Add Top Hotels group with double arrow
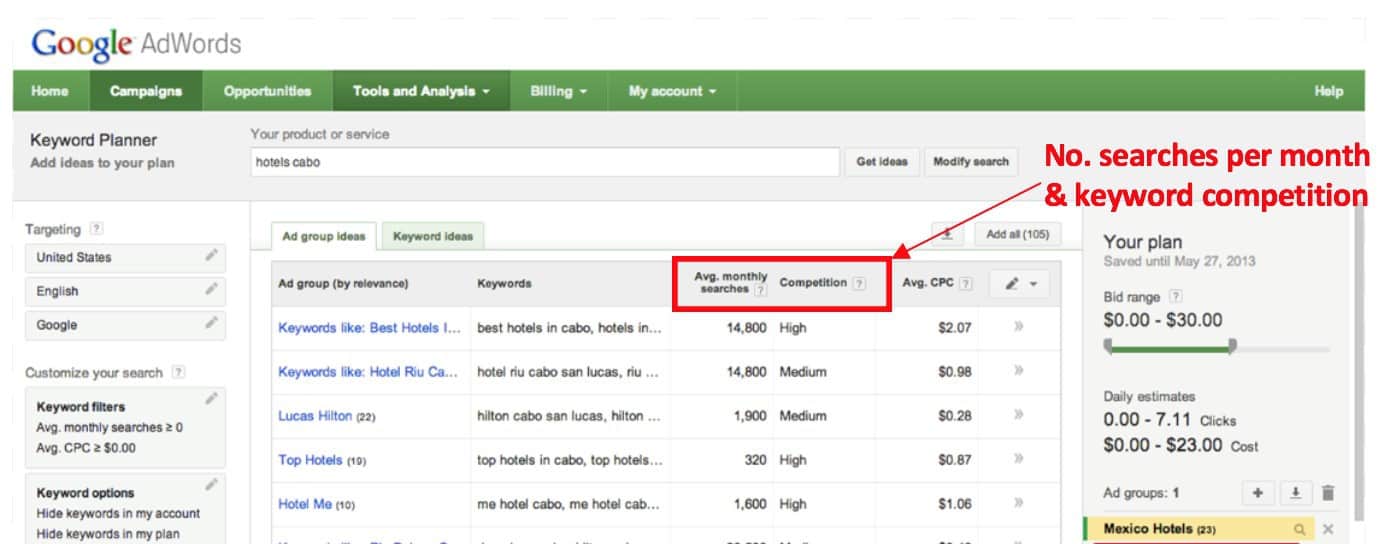The image size is (1380, 544). (1018, 459)
